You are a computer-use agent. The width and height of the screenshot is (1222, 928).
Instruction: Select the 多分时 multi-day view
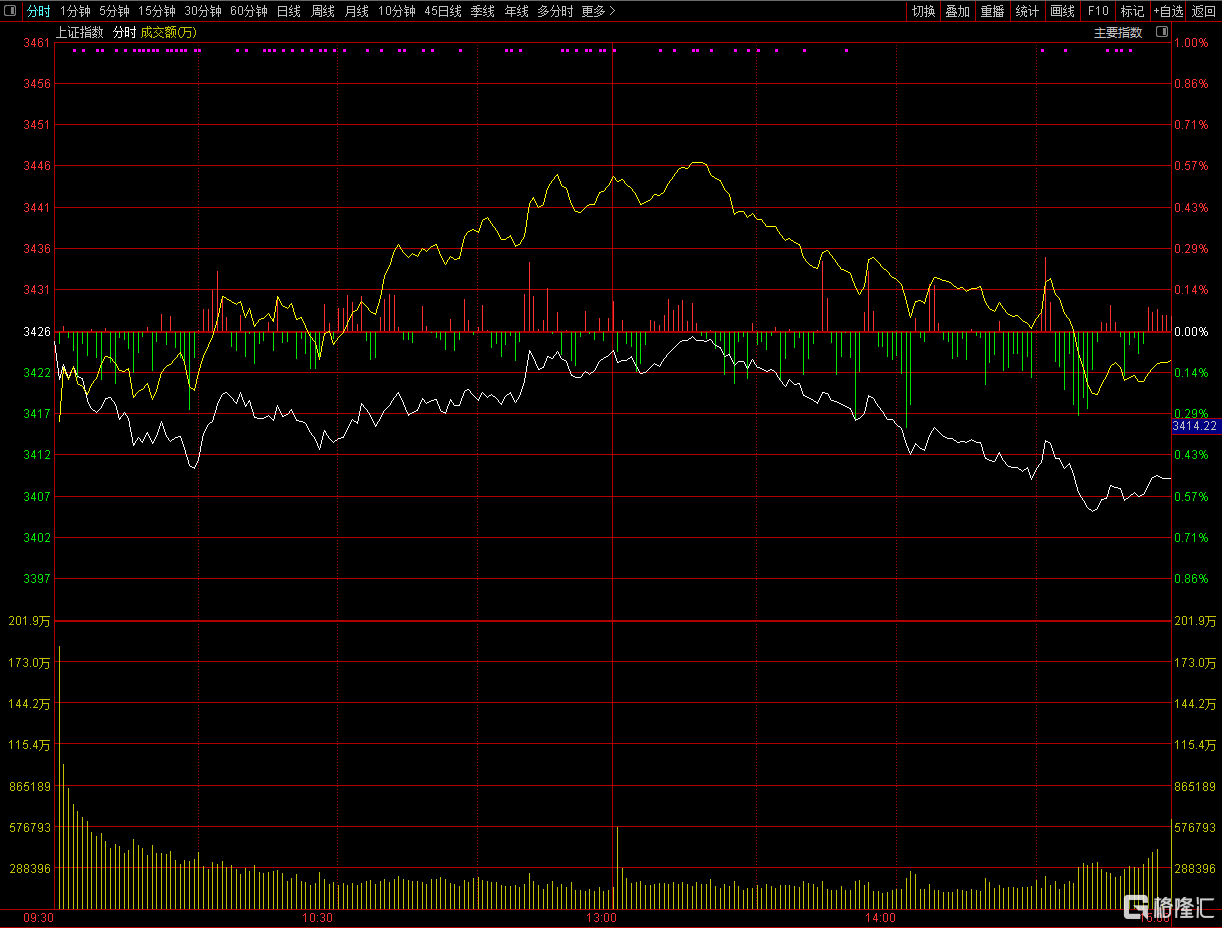coord(555,11)
